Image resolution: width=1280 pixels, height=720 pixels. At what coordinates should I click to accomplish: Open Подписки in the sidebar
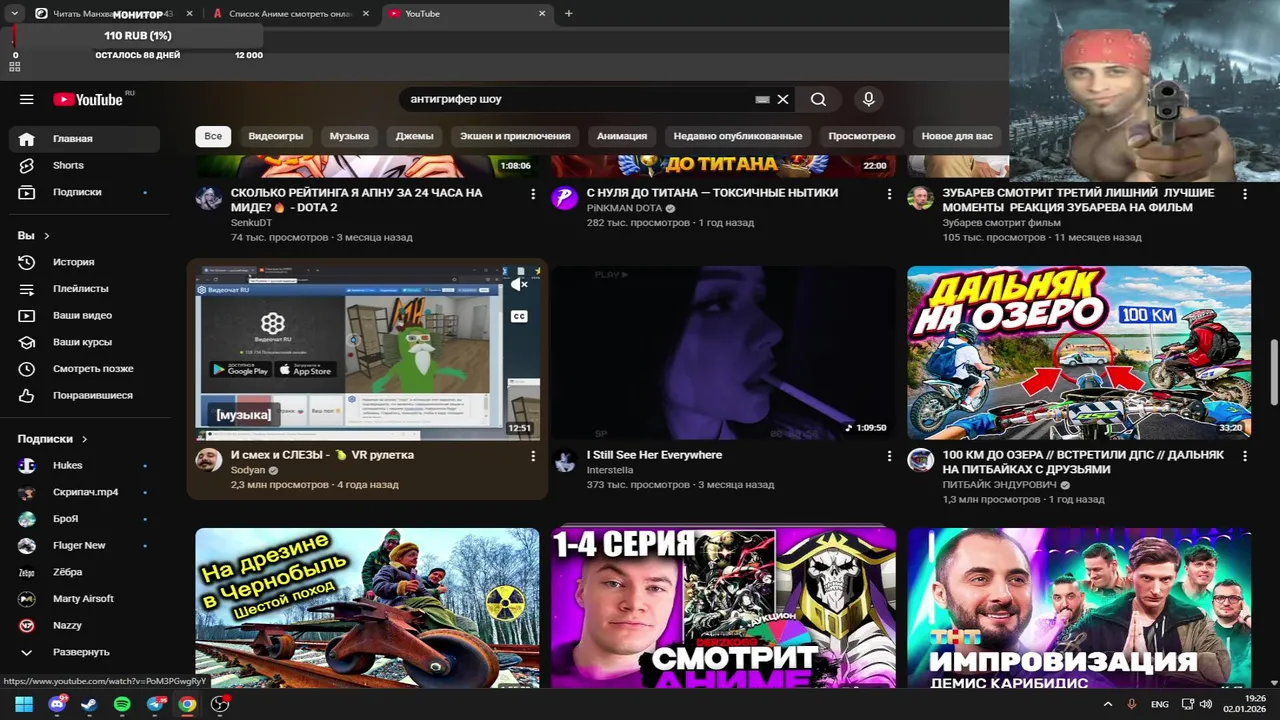pos(85,192)
